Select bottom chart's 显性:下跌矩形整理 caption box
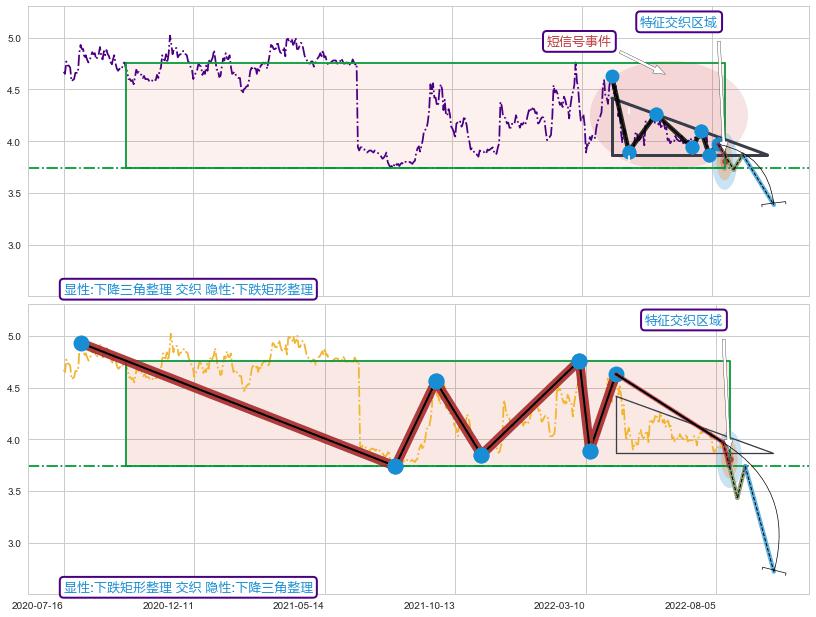This screenshot has height=617, width=816. coord(188,587)
